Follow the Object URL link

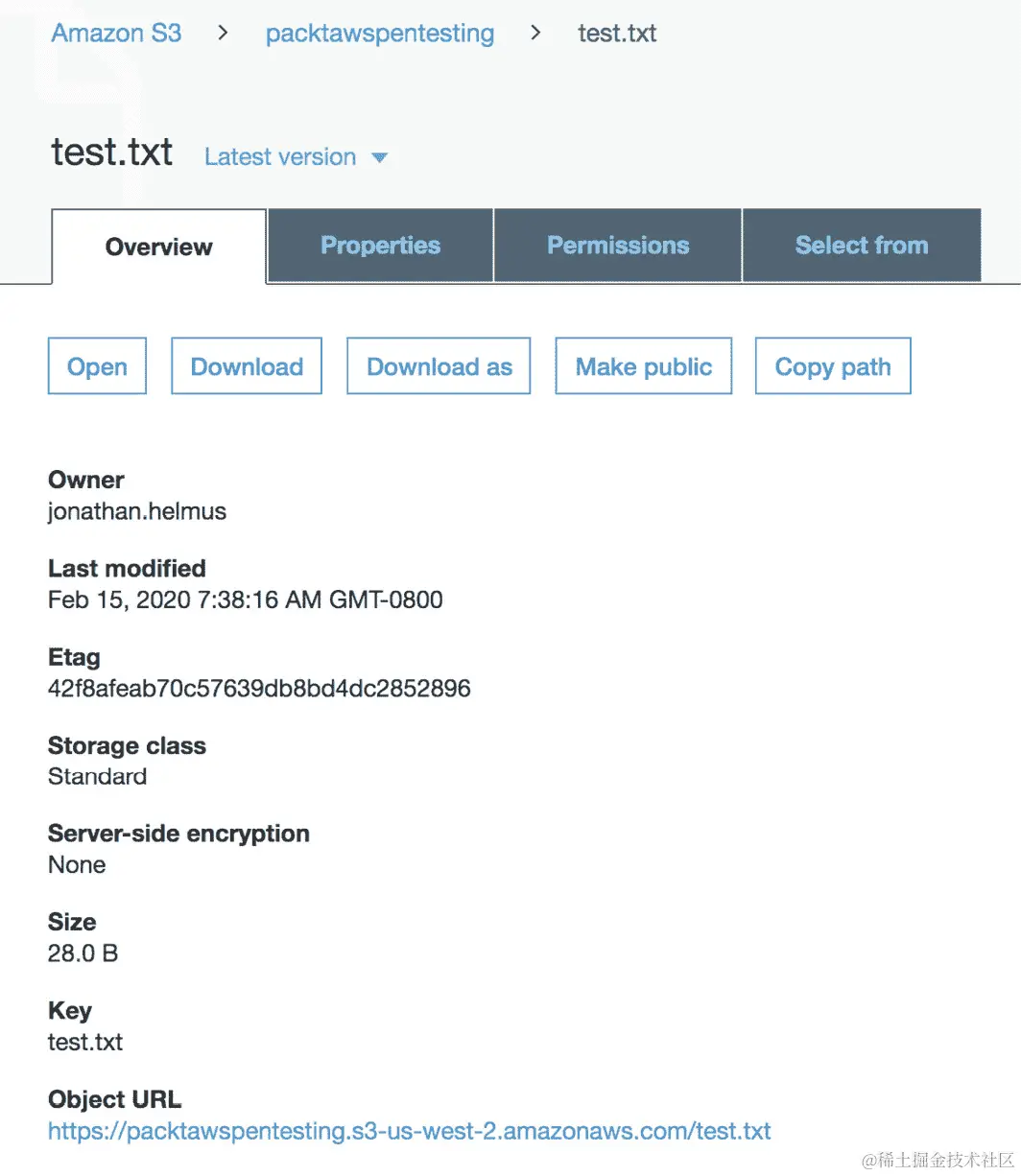click(410, 1131)
